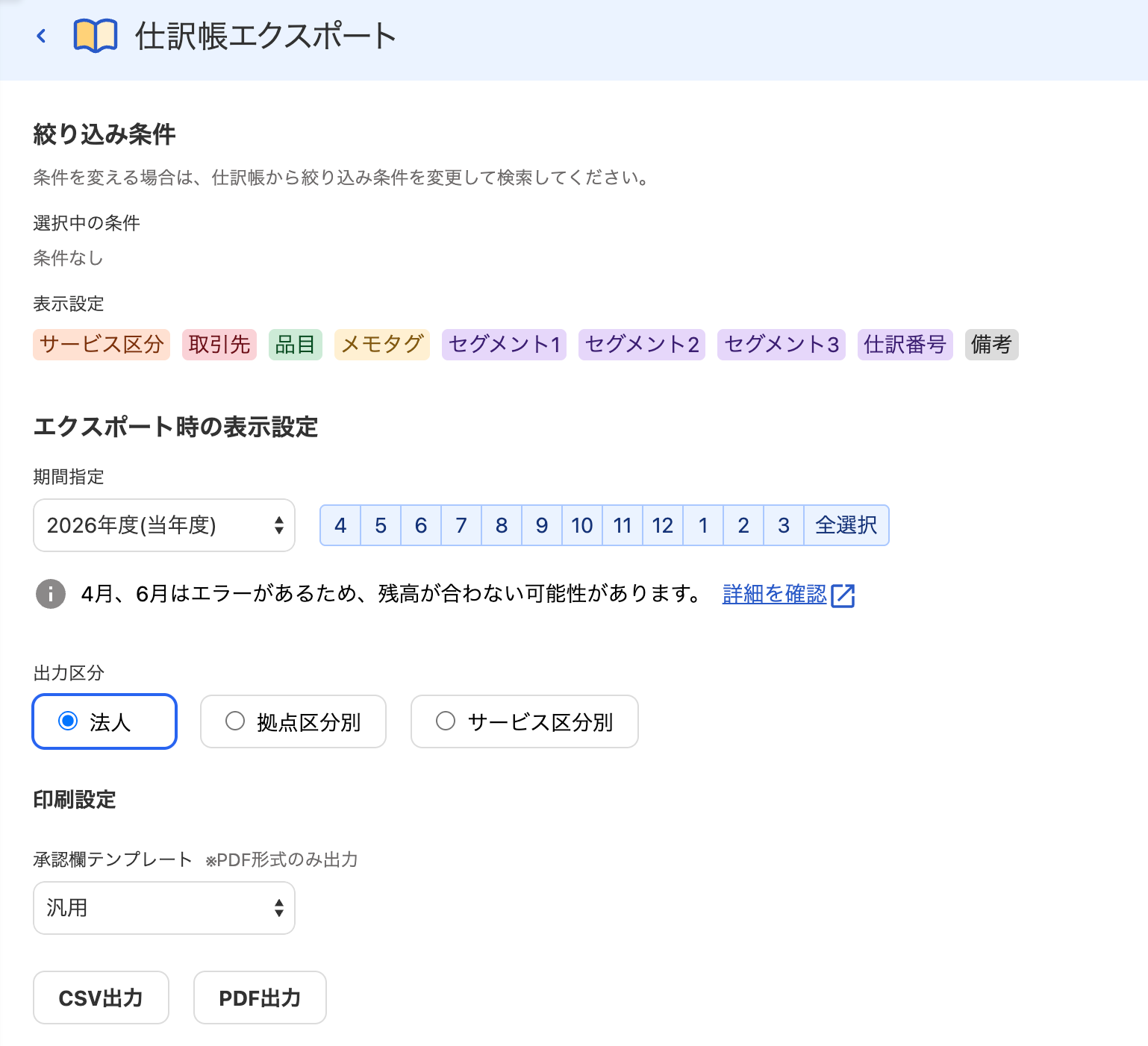1148x1046 pixels.
Task: Open the 詳細を確認 link
Action: [x=775, y=594]
